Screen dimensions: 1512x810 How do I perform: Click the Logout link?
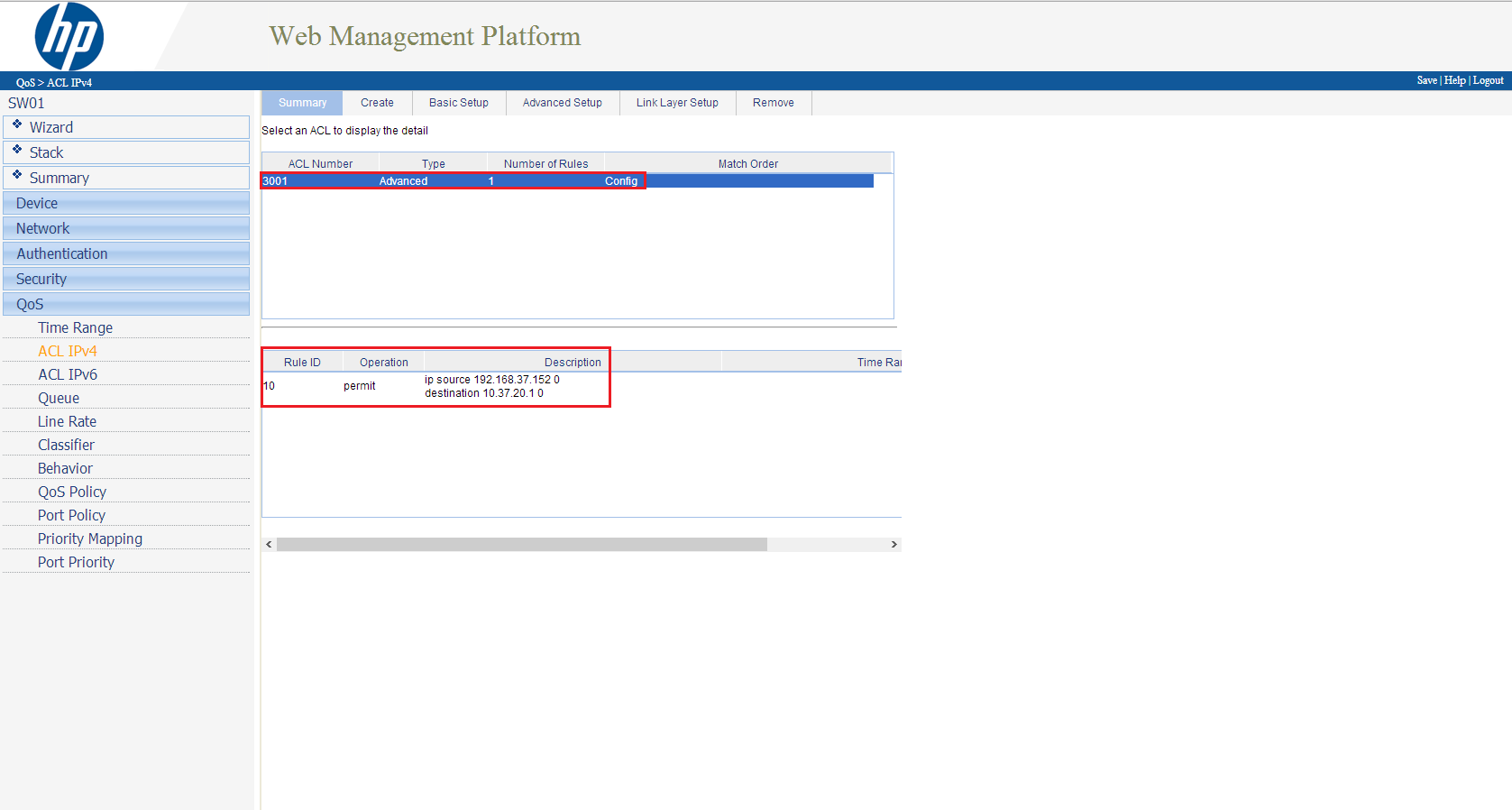coord(1488,80)
